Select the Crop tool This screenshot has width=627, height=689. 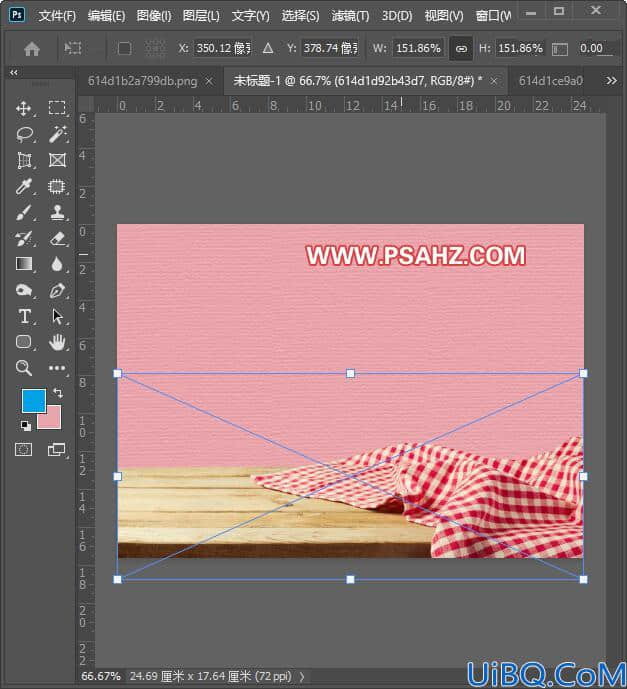tap(24, 160)
